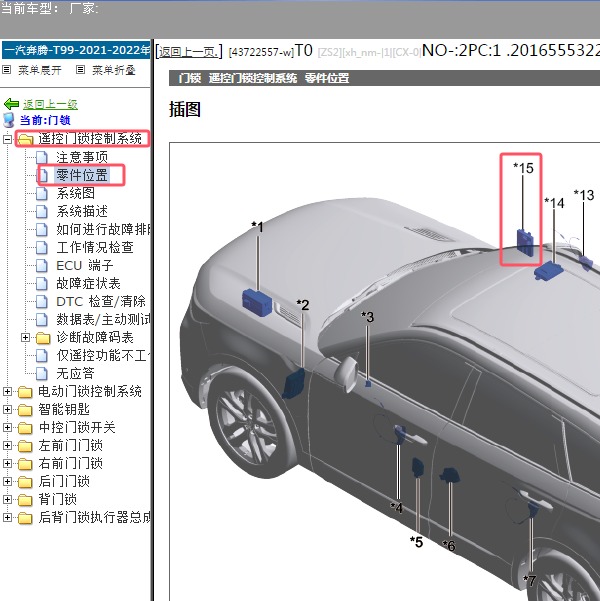Click folder icon of 后背门锁执行器总成

tap(25, 518)
